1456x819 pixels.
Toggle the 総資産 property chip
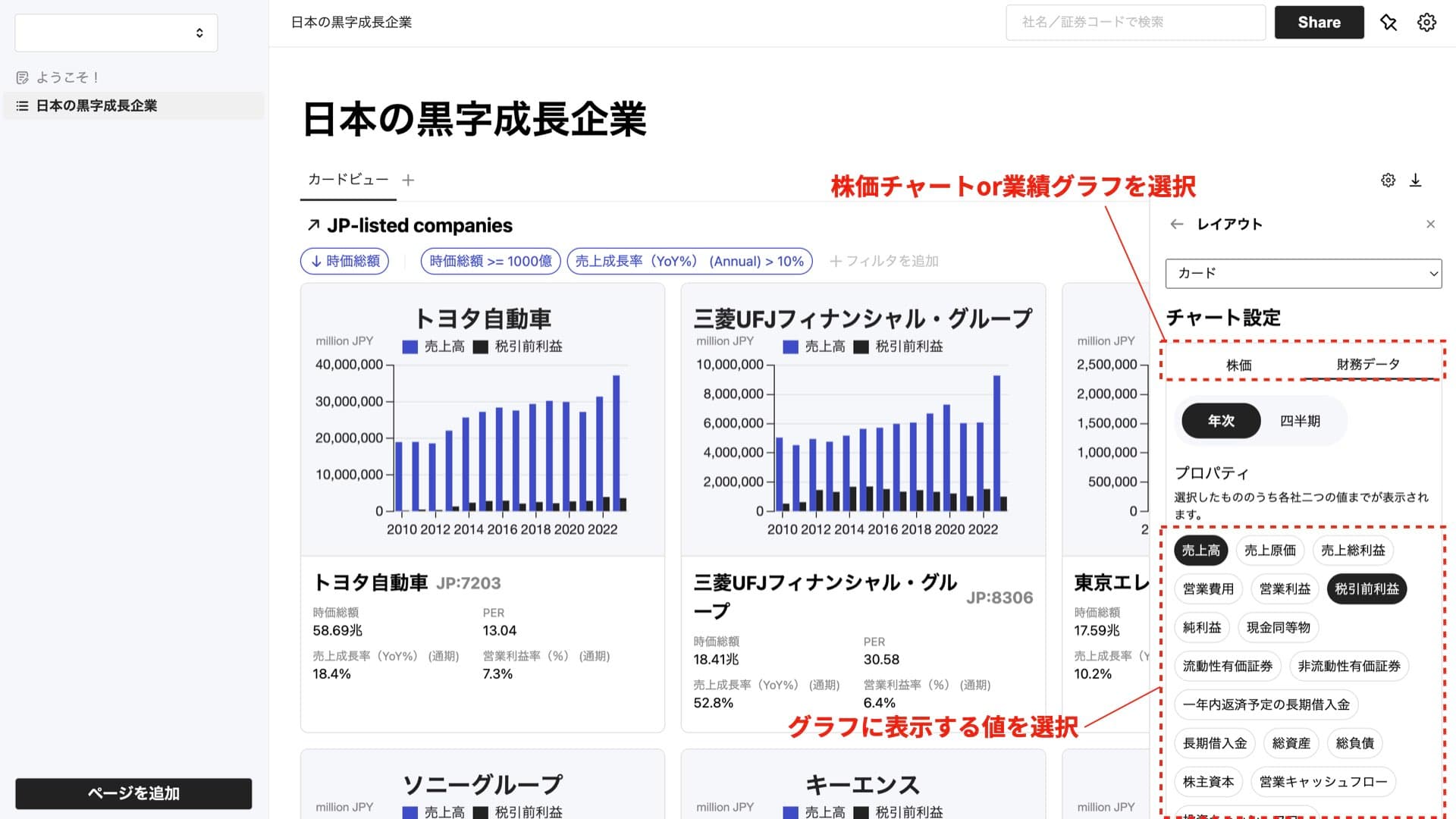[x=1291, y=744]
